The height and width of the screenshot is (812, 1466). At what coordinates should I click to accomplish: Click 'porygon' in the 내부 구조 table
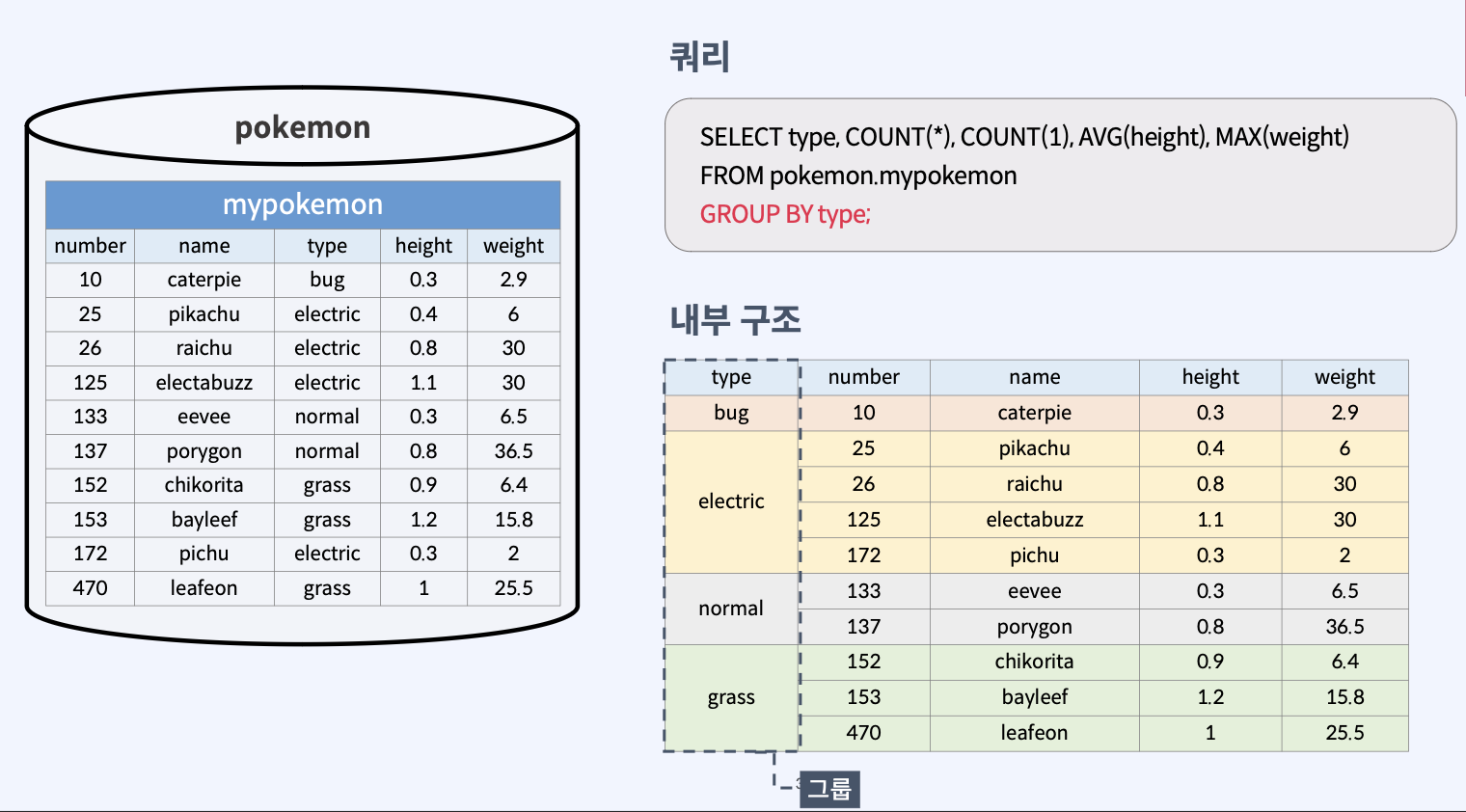(1035, 627)
